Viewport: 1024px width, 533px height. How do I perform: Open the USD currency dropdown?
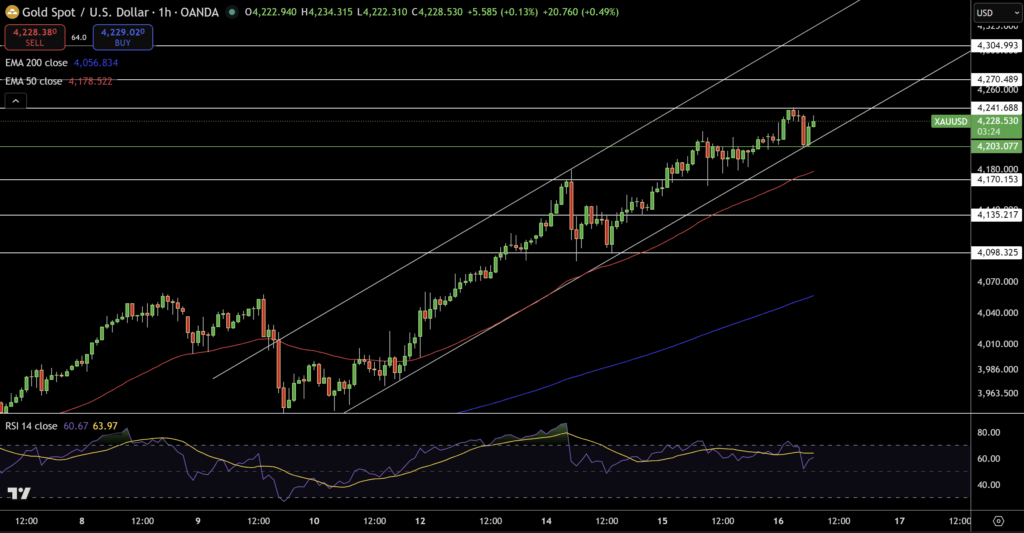click(x=996, y=13)
